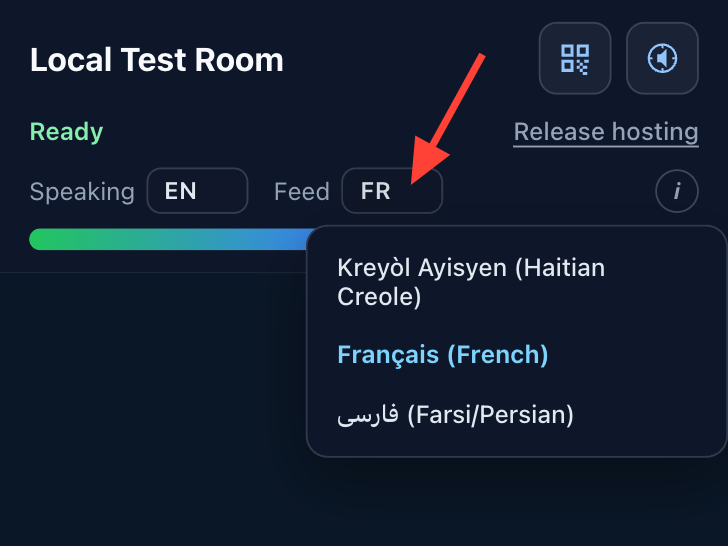Pick Farsi/Persian as feed language
The height and width of the screenshot is (546, 728).
point(455,415)
